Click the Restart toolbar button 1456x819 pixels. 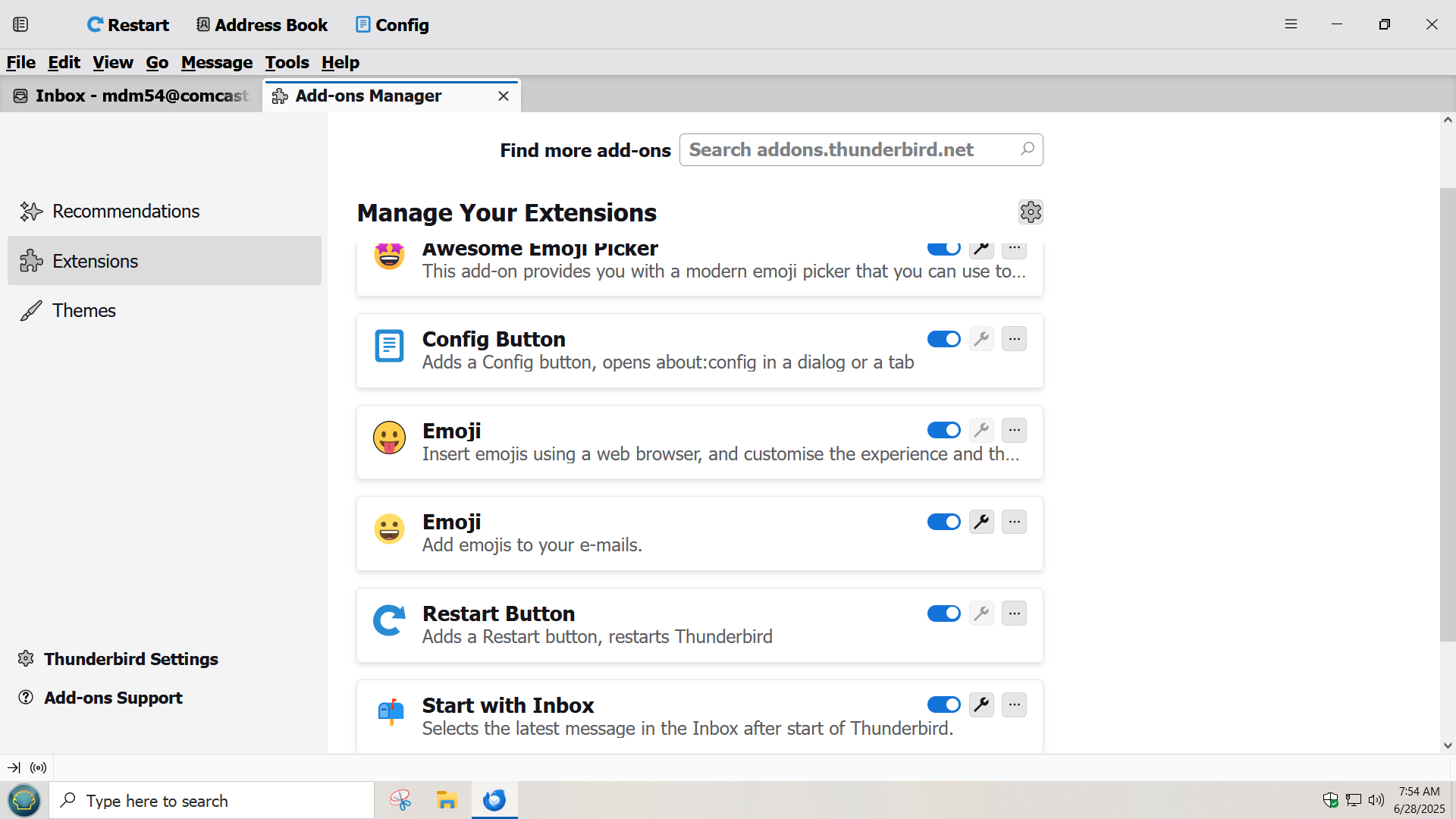coord(127,25)
